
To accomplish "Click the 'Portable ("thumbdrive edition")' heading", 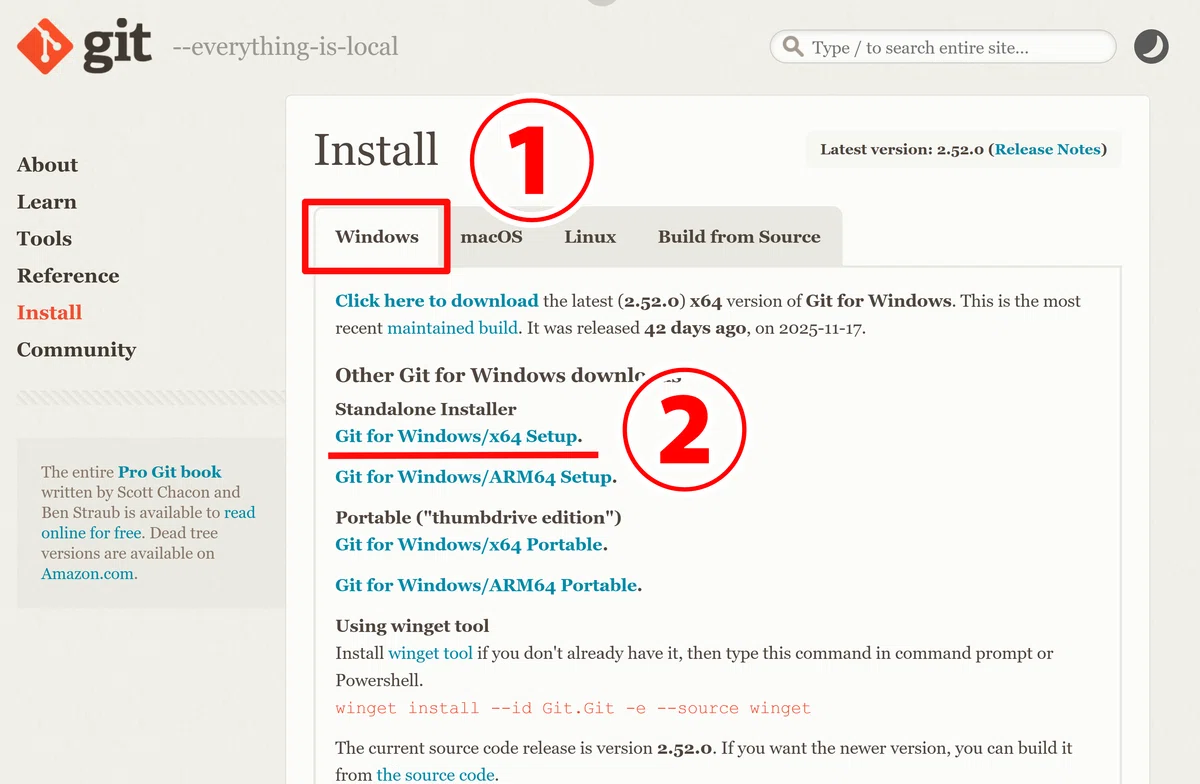I will click(478, 517).
